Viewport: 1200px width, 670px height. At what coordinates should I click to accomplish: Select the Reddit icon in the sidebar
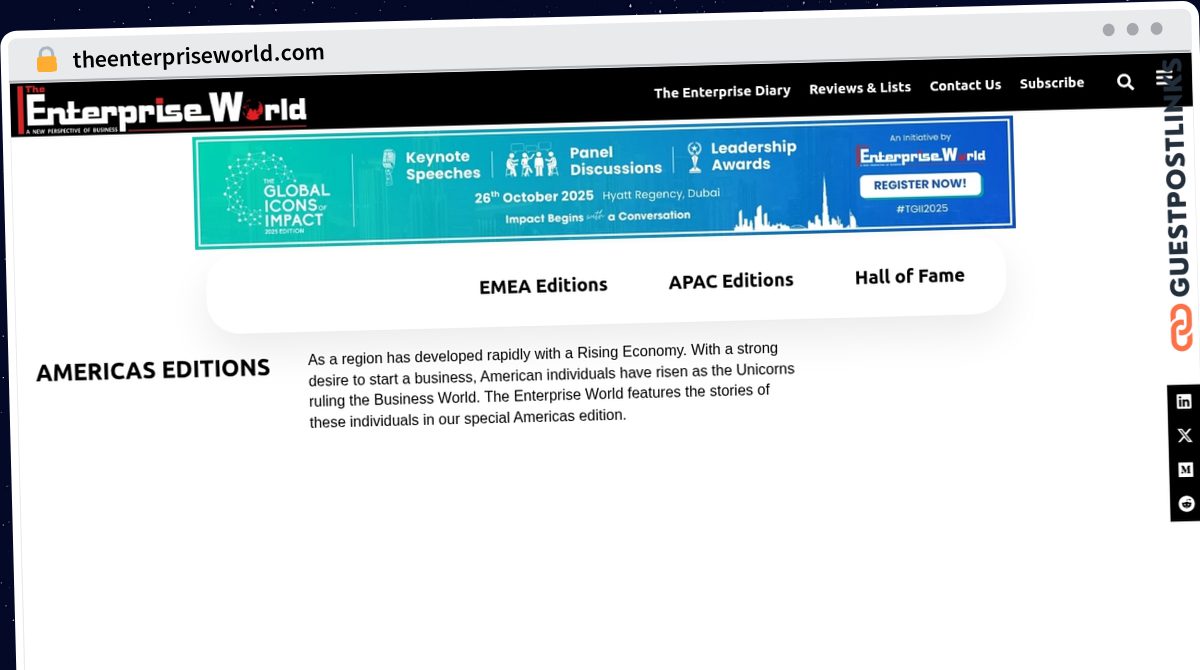pos(1184,503)
